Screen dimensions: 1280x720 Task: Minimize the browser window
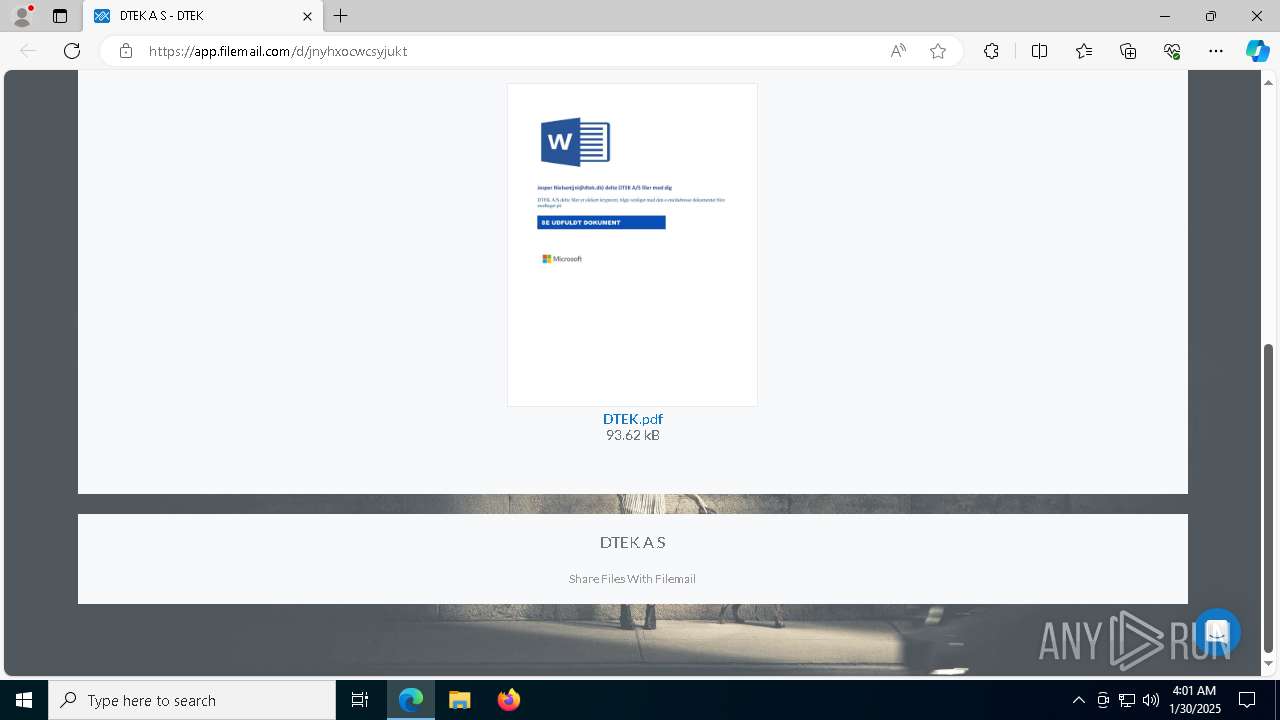[1165, 16]
